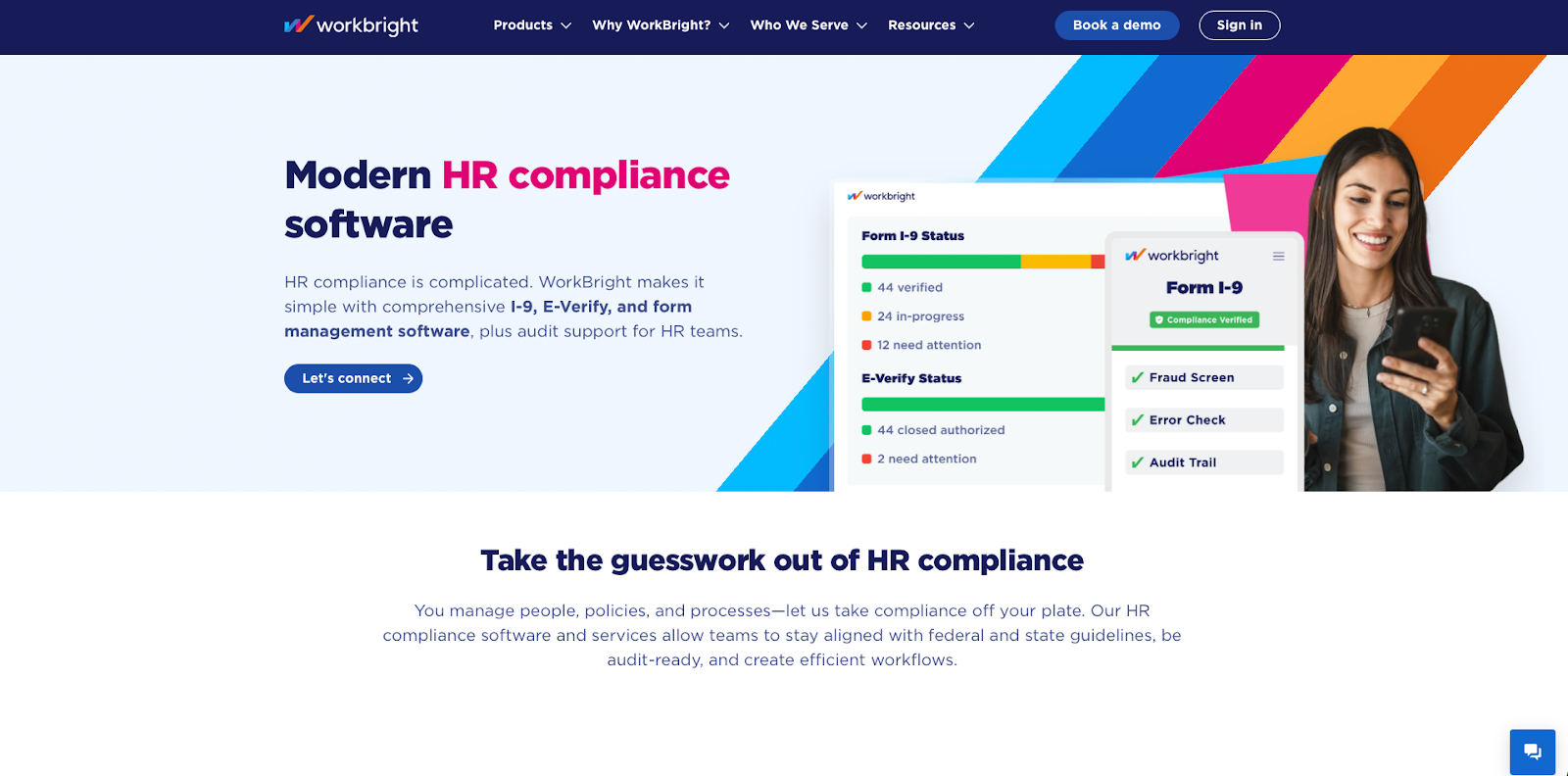Click the arrow icon in Let's connect button

[x=408, y=378]
